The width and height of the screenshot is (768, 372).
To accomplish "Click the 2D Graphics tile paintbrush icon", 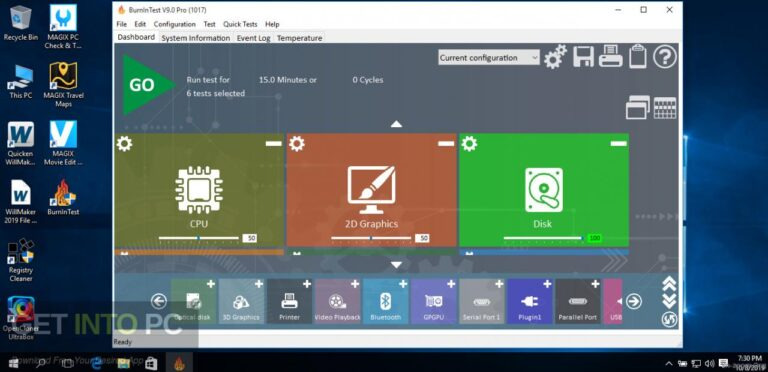I will 371,189.
